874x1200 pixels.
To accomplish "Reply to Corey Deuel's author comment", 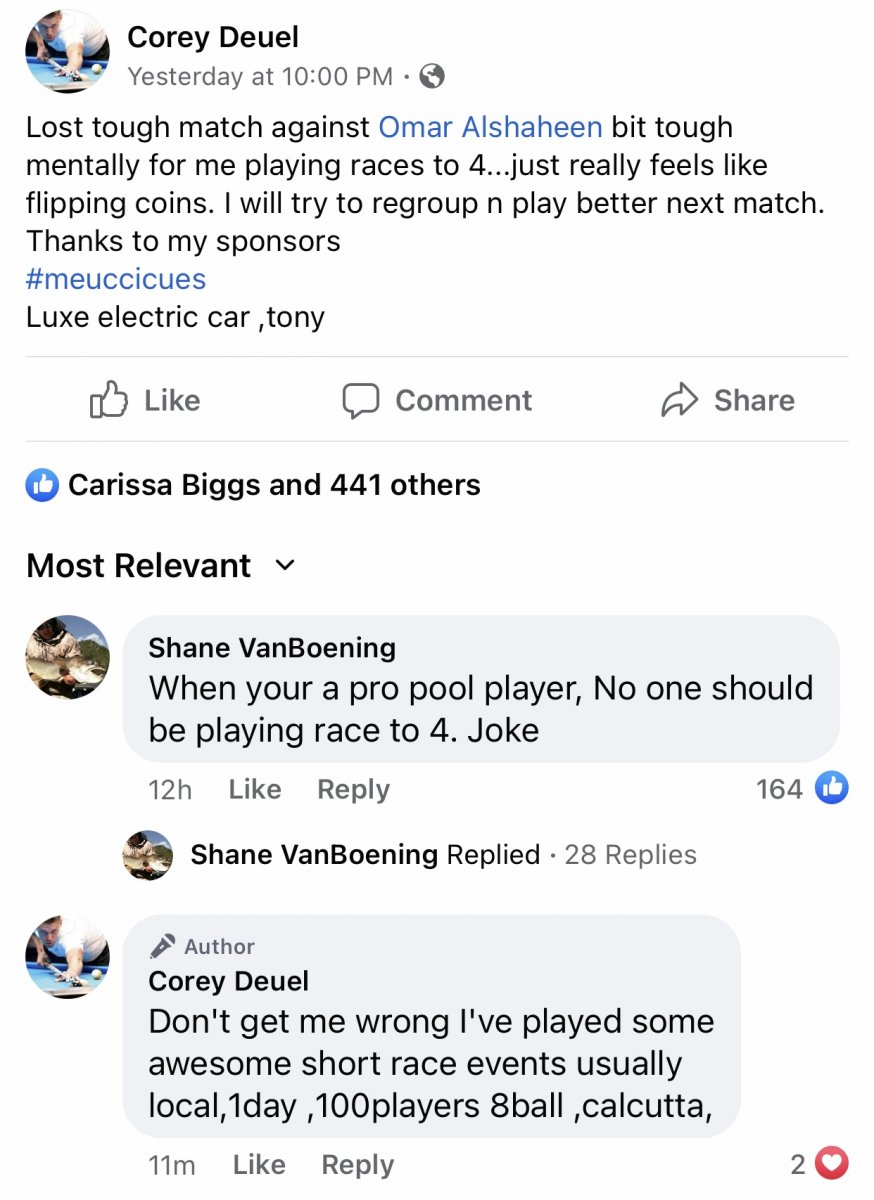I will pos(357,1164).
